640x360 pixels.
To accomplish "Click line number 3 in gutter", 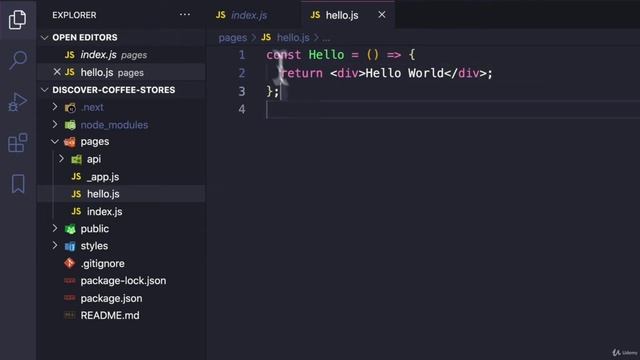I will click(x=242, y=91).
